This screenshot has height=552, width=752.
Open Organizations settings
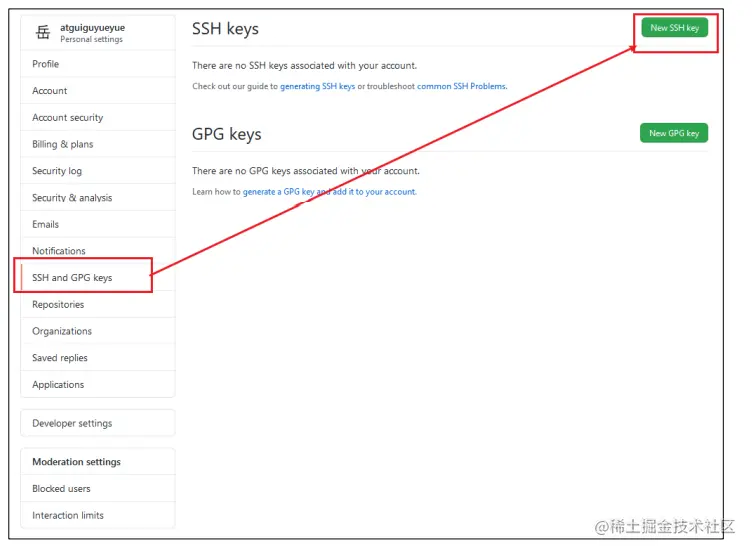(x=97, y=331)
